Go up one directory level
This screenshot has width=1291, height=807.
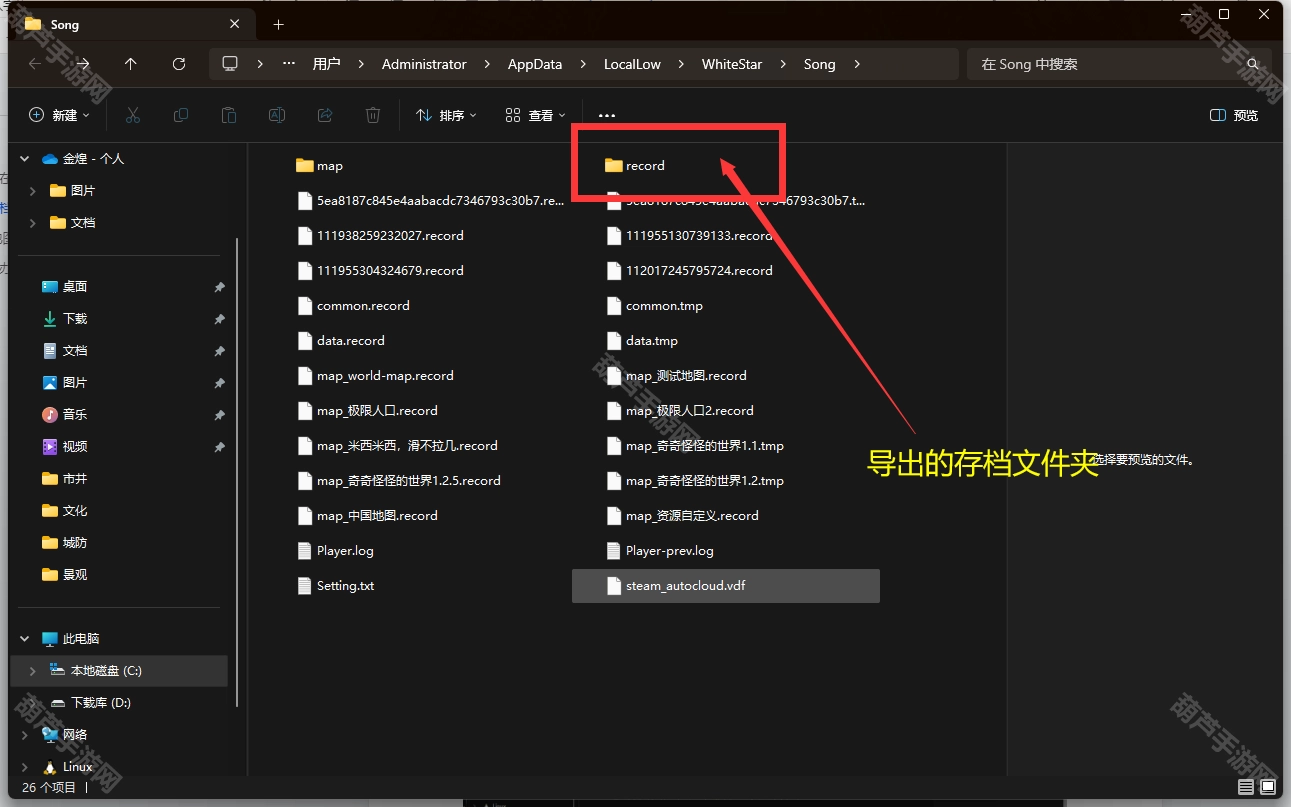pos(131,64)
